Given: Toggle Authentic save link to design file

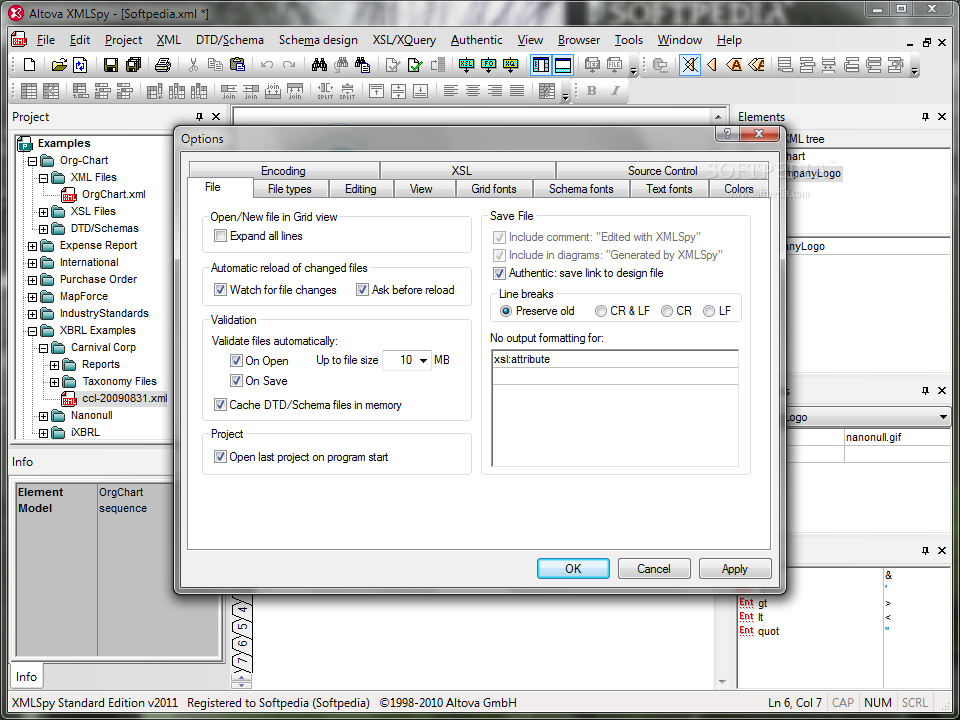Looking at the screenshot, I should (x=499, y=273).
